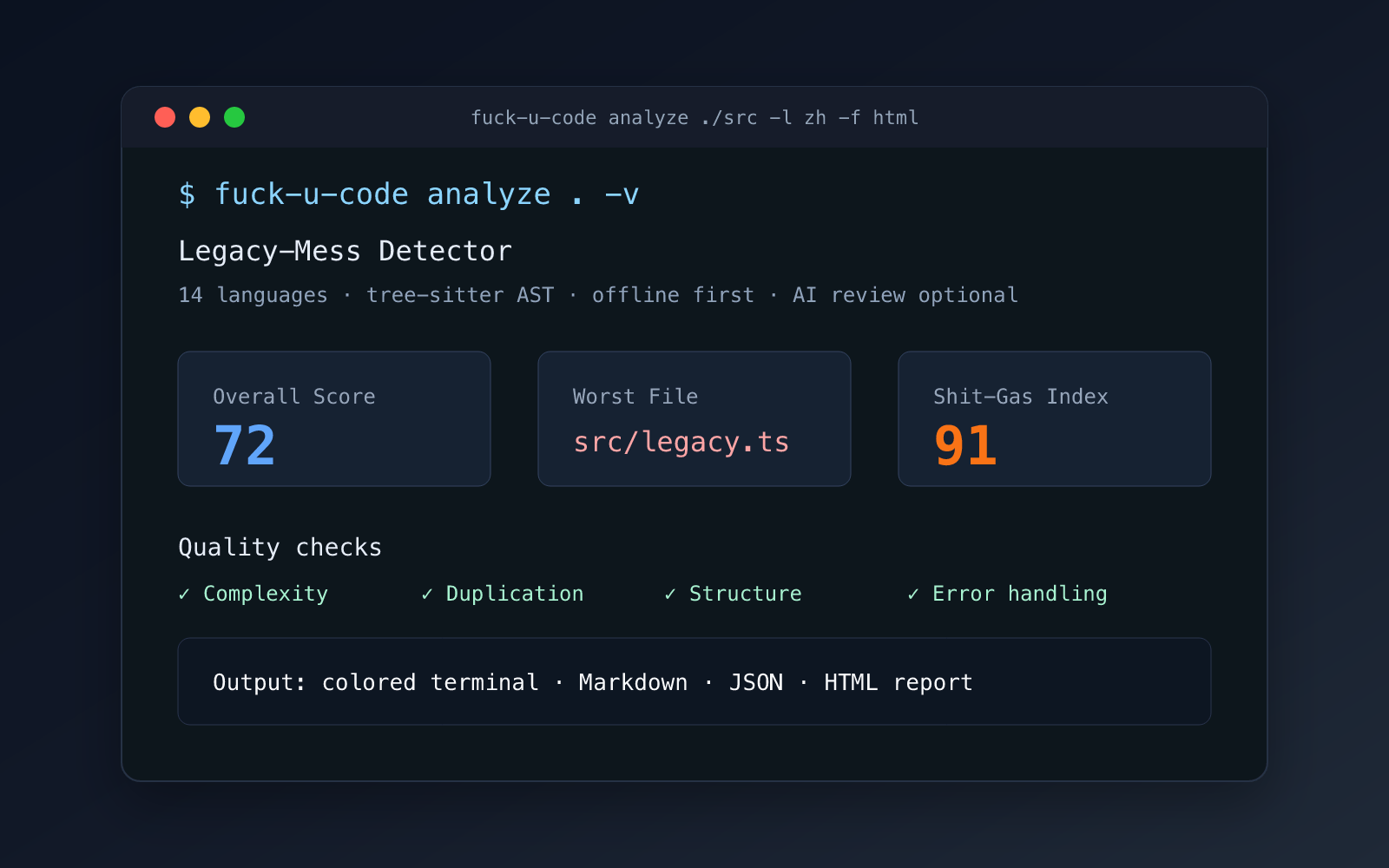Click the blue 72 score value
Viewport: 1389px width, 868px height.
pyautogui.click(x=245, y=446)
